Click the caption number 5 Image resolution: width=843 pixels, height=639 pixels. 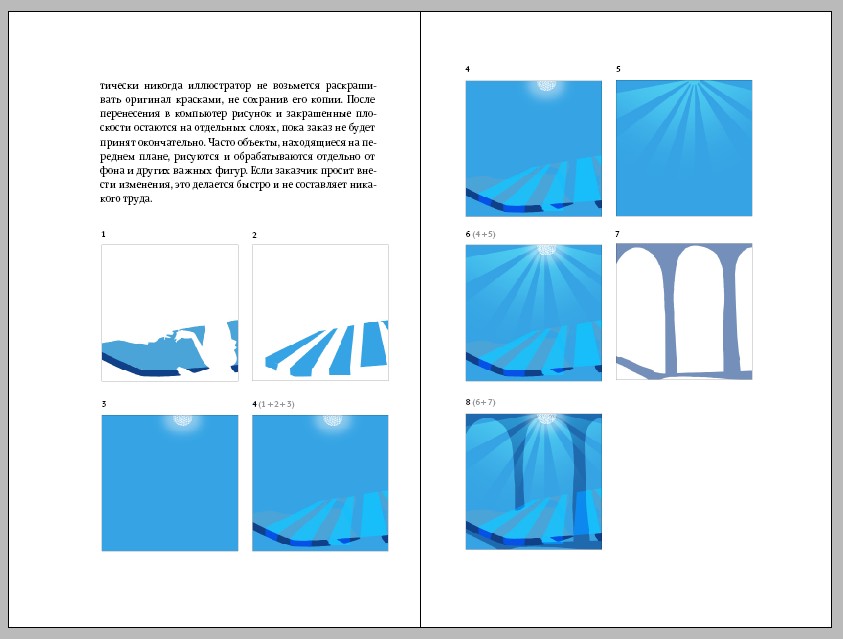coord(618,69)
